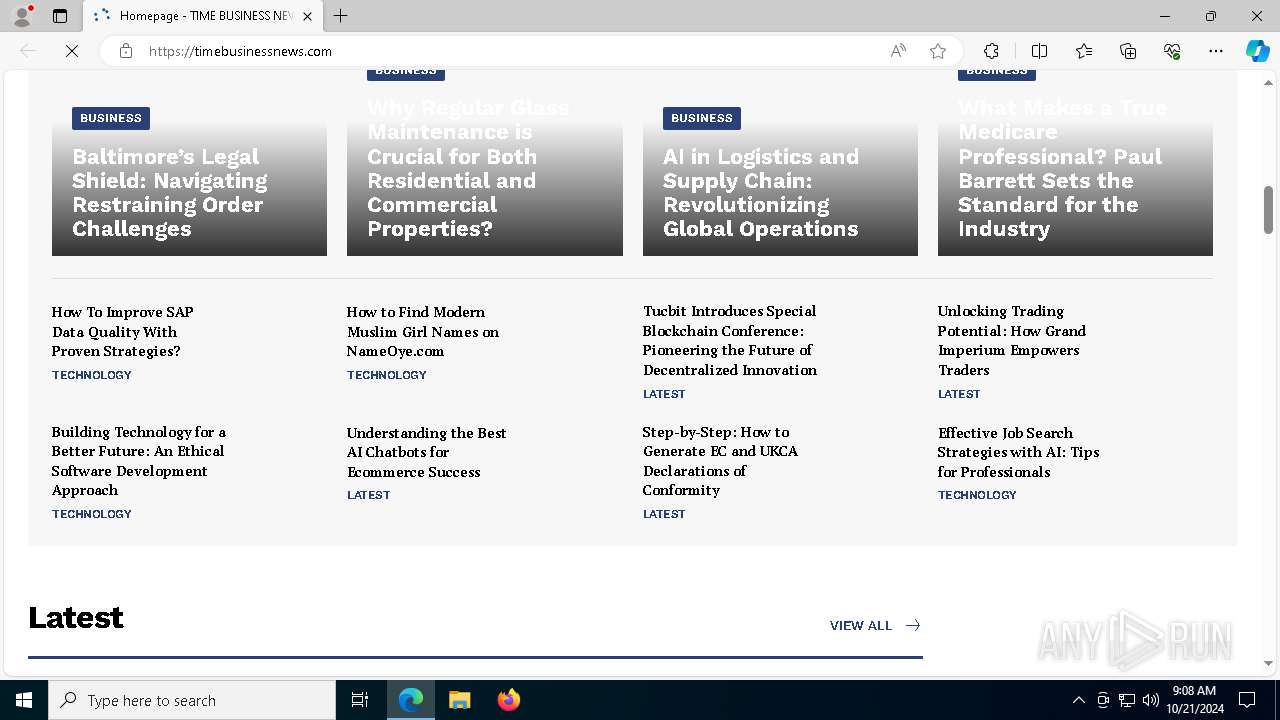Image resolution: width=1280 pixels, height=720 pixels.
Task: Enable split screen view
Action: point(1039,51)
